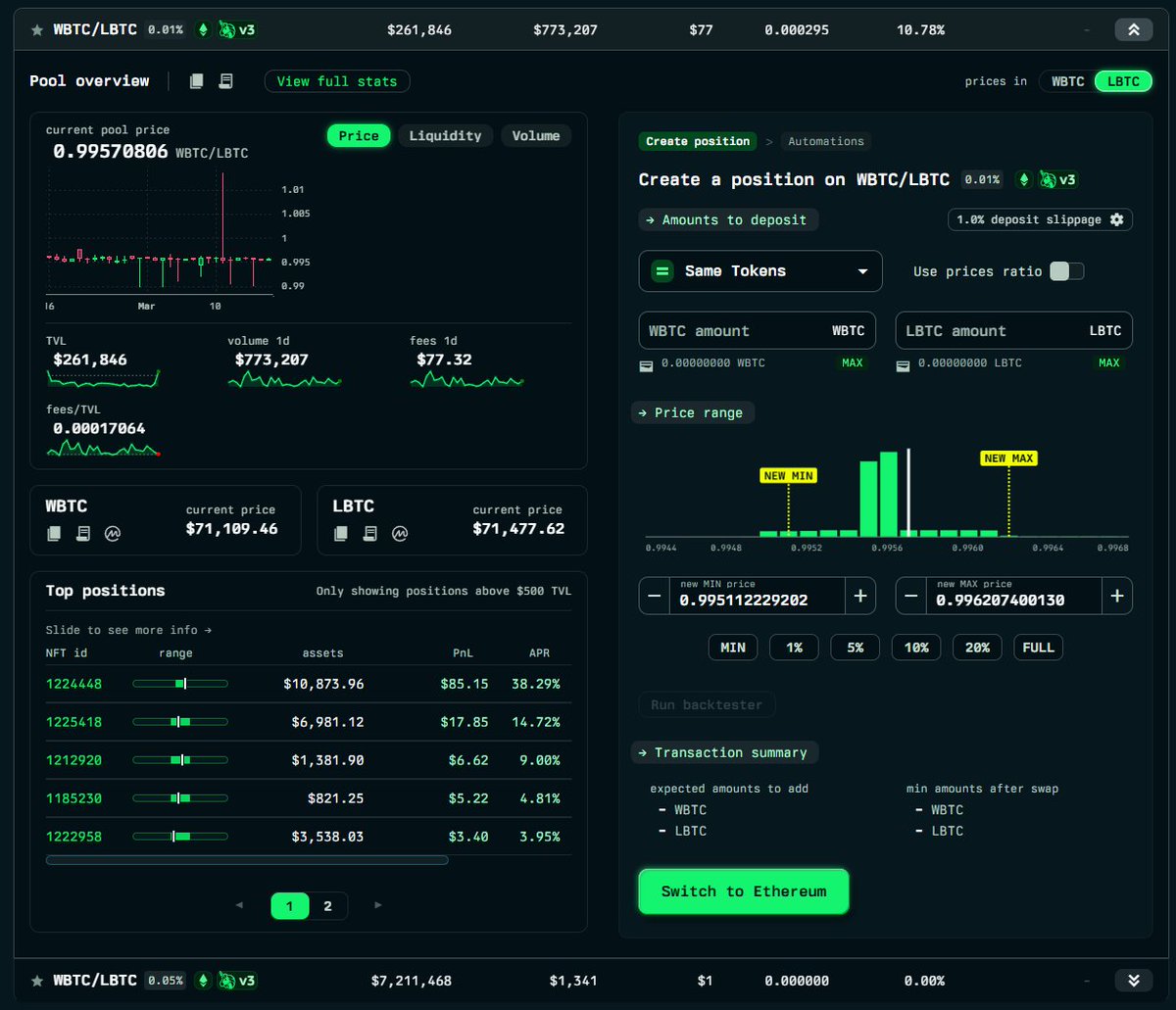Image resolution: width=1176 pixels, height=1010 pixels.
Task: Open the Automations step
Action: [x=826, y=141]
